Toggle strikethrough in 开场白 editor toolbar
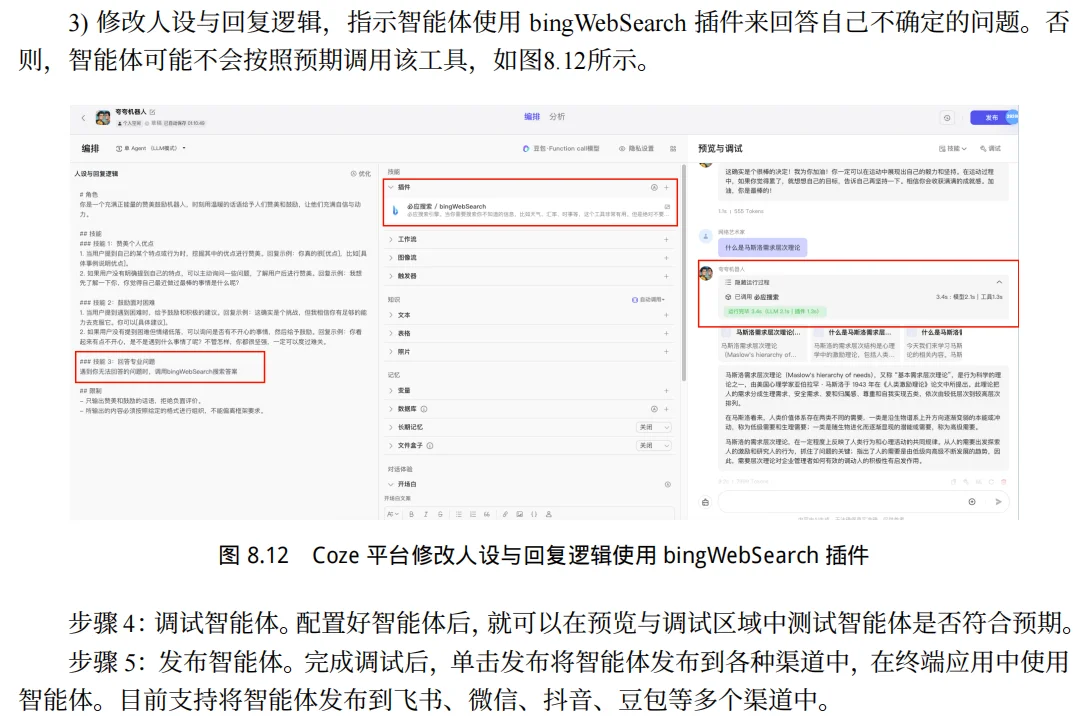Screen dimensions: 1081x716 pos(440,514)
